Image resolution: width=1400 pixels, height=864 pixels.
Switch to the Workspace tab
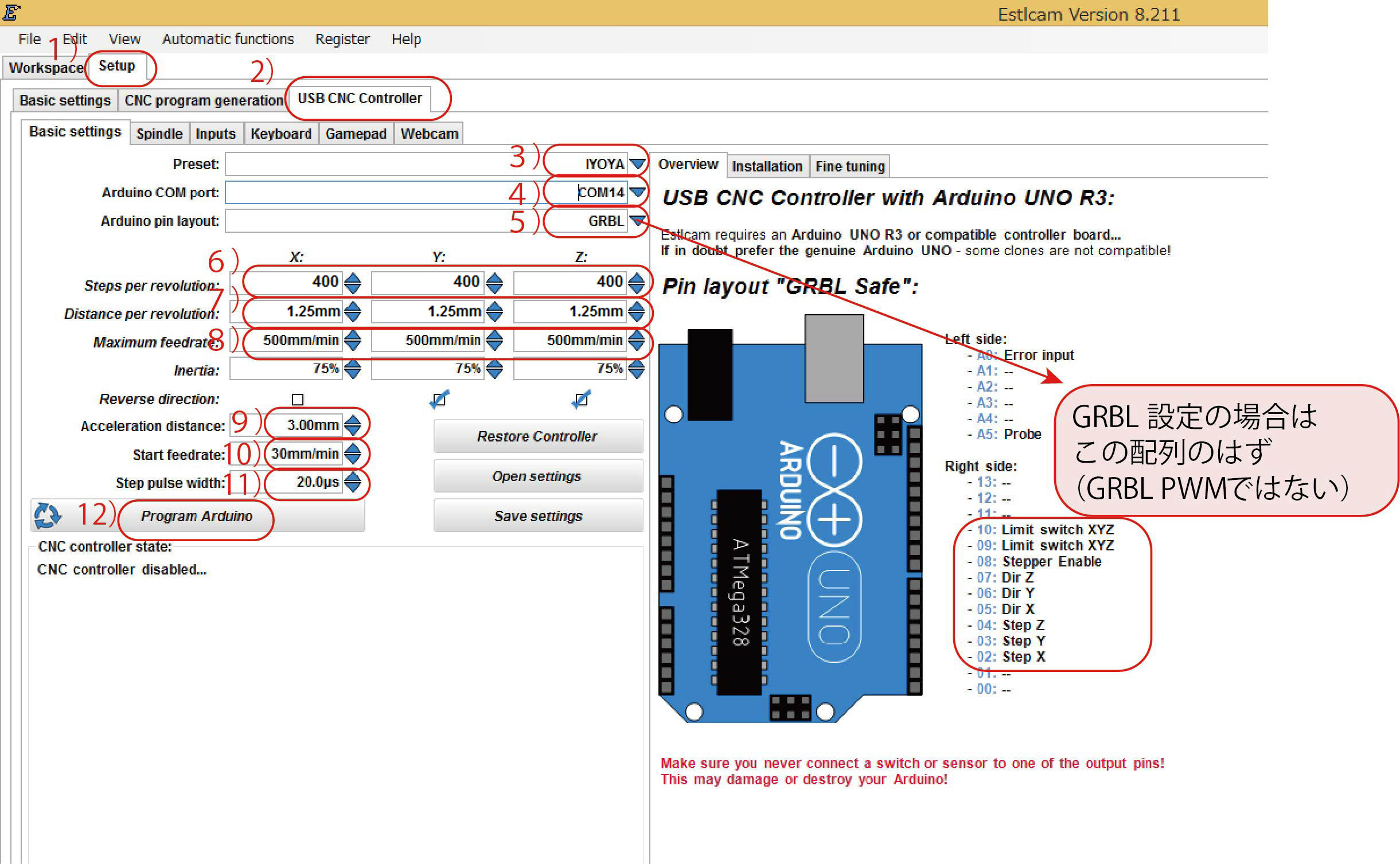pos(46,68)
